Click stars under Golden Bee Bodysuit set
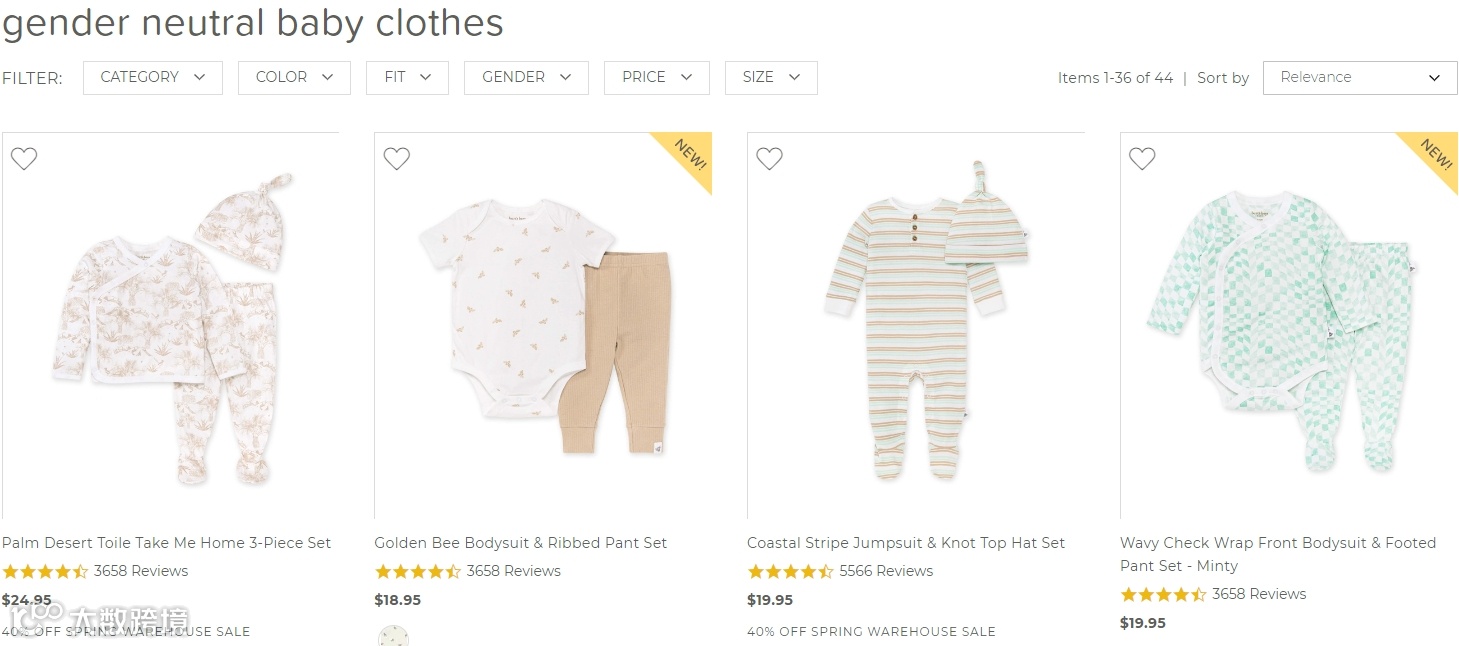Image resolution: width=1459 pixels, height=646 pixels. (x=417, y=572)
